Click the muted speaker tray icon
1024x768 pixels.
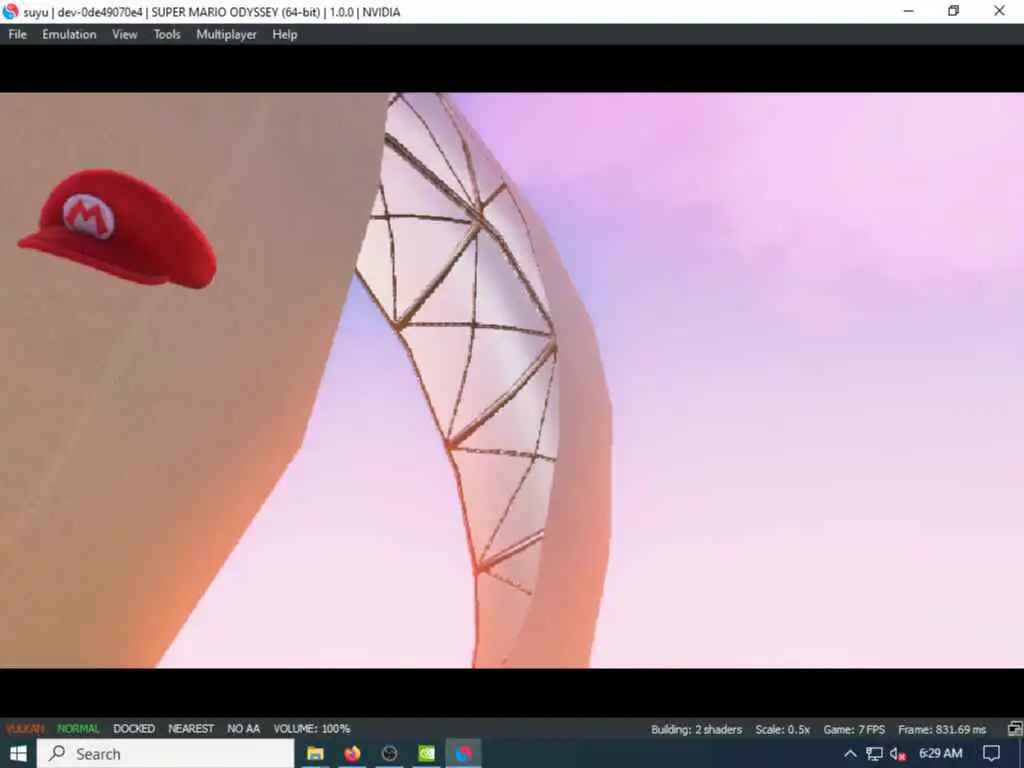point(898,754)
